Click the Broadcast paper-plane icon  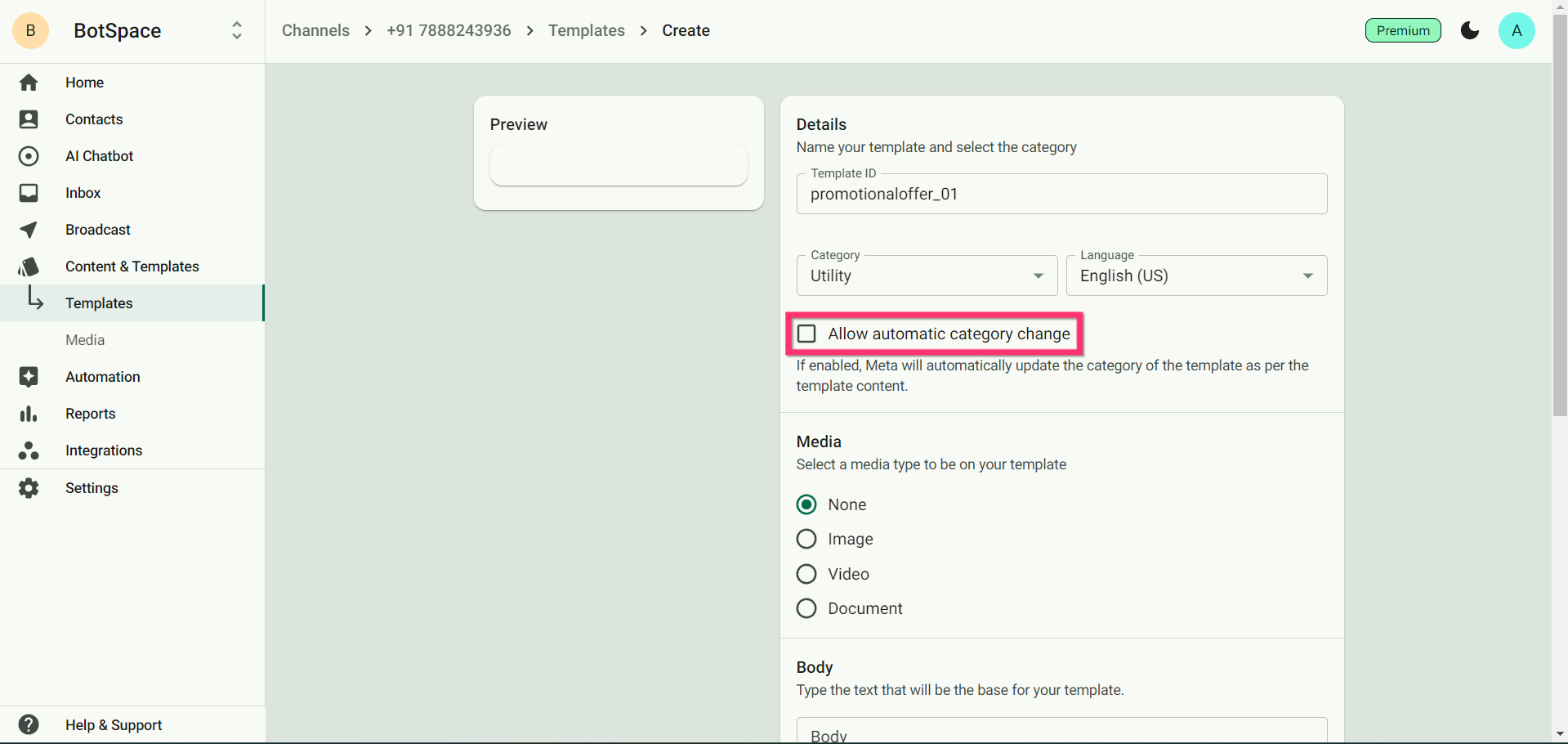tap(29, 230)
